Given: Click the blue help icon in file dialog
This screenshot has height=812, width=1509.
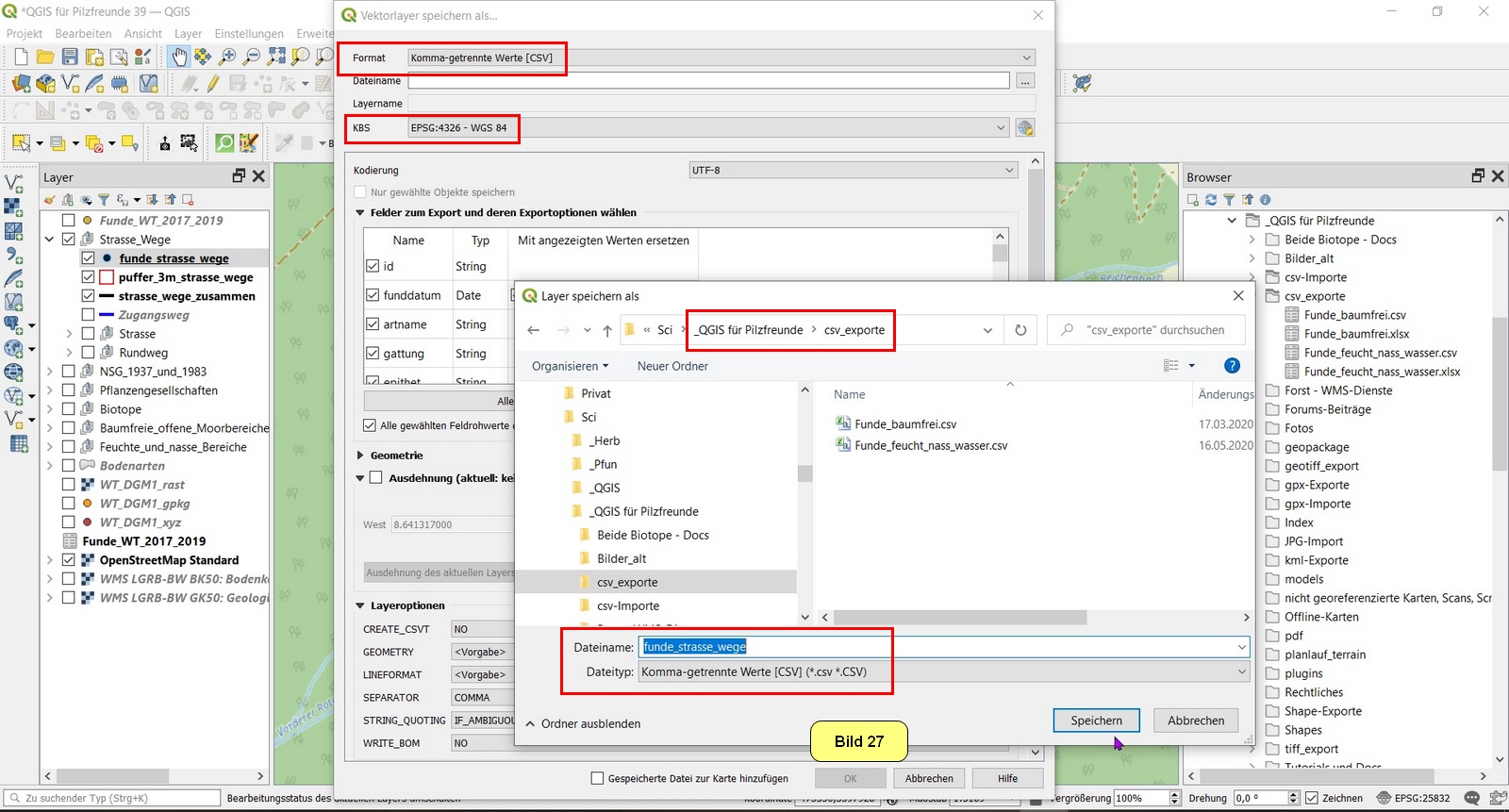Looking at the screenshot, I should point(1231,366).
